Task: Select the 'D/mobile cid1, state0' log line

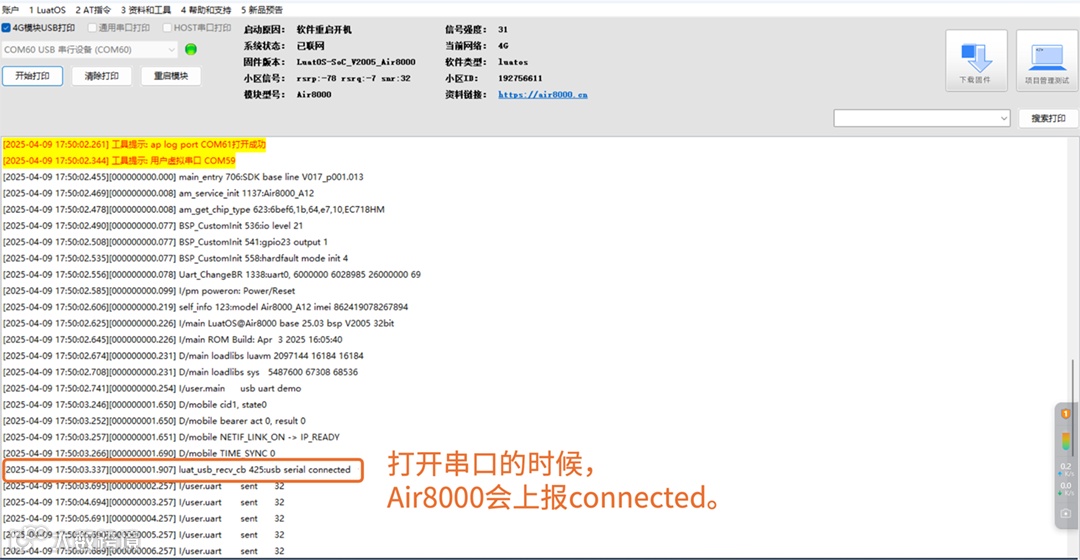Action: coord(135,405)
